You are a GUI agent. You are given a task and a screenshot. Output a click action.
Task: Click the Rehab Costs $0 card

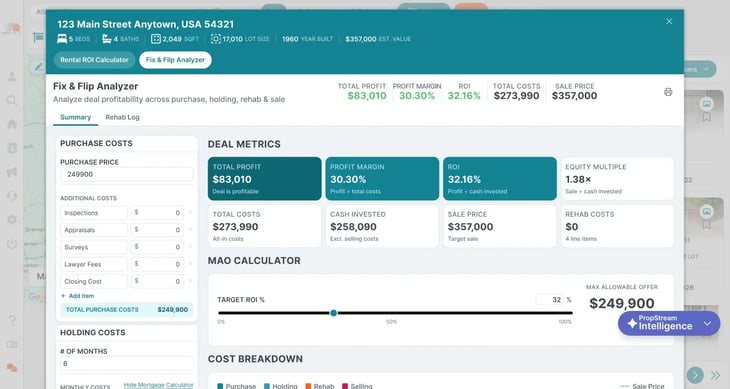click(x=617, y=226)
